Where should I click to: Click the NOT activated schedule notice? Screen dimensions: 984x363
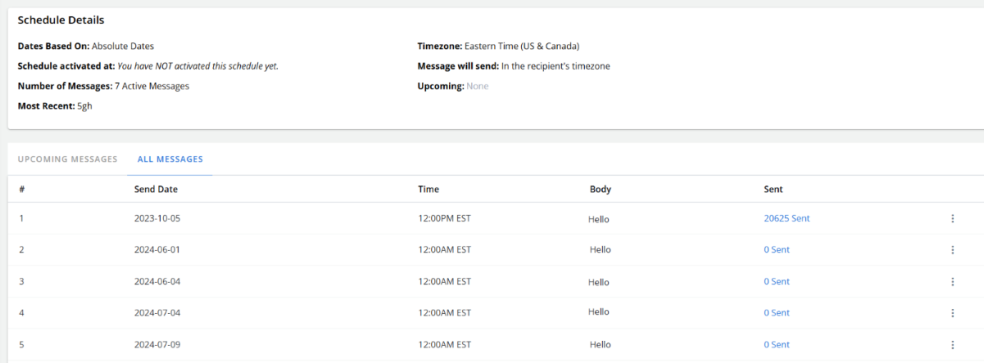198,66
